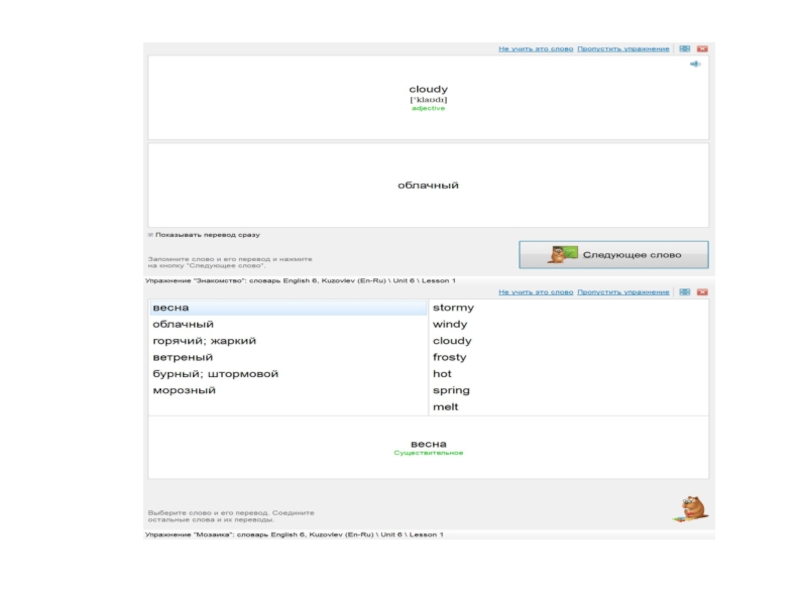Select 'горячий; жаркий' in the list

tap(288, 341)
